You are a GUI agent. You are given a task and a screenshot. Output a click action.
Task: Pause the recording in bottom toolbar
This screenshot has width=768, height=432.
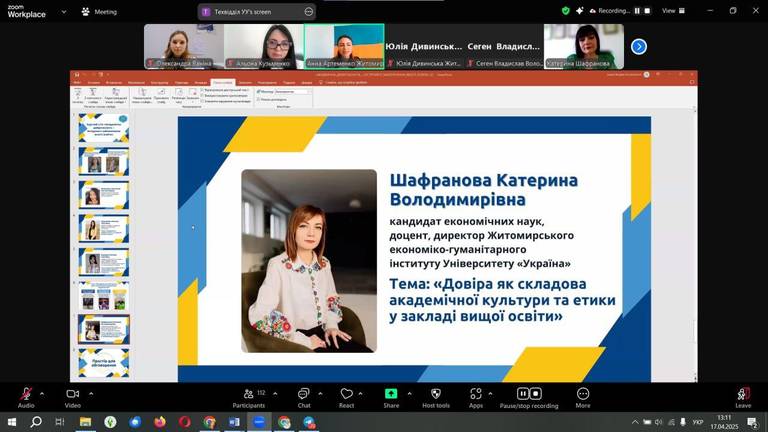[522, 394]
